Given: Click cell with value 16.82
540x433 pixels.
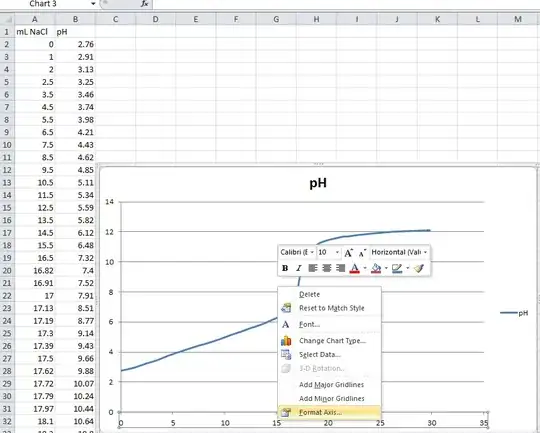Looking at the screenshot, I should [34, 271].
